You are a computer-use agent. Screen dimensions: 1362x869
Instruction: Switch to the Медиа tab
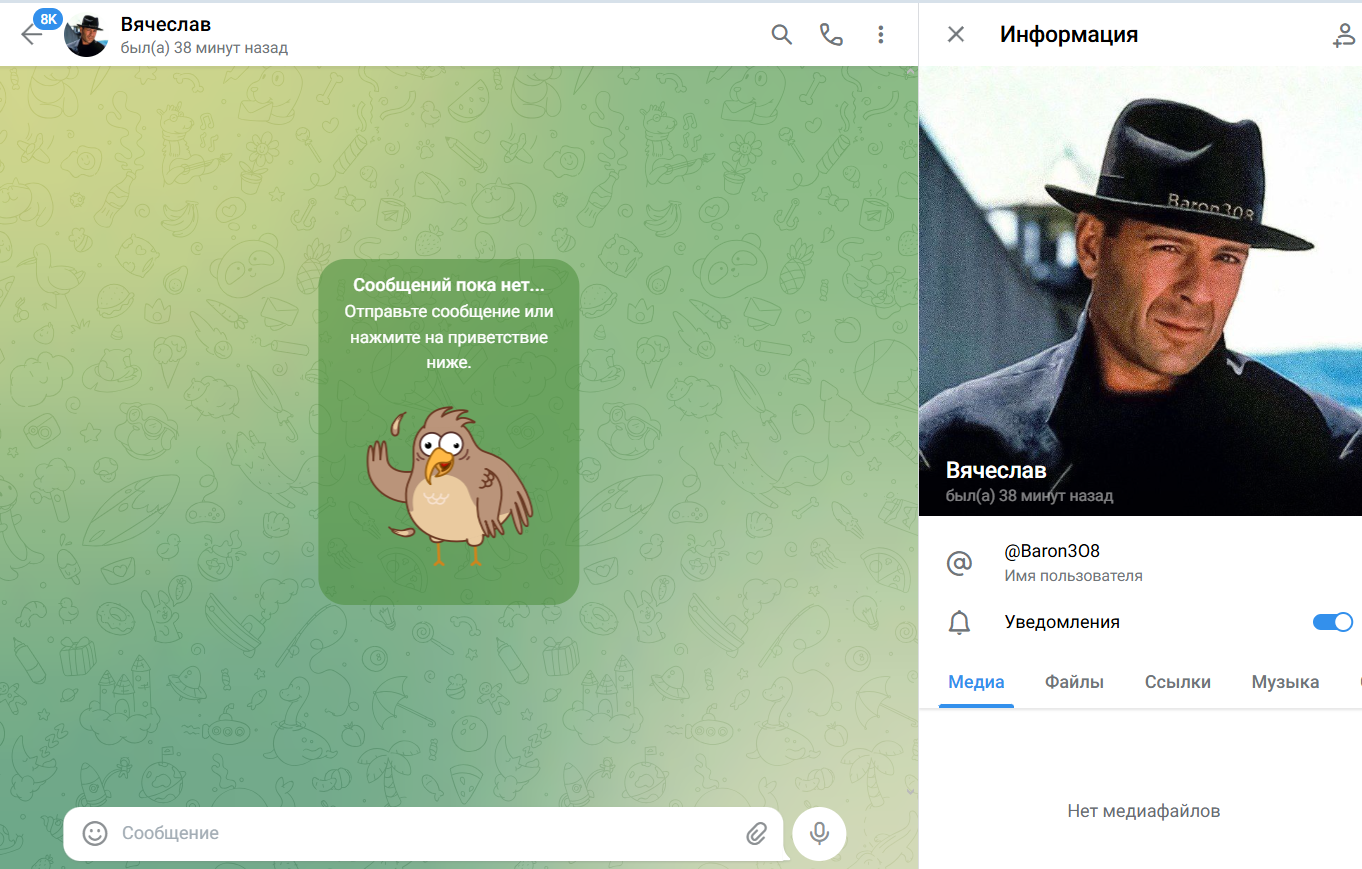tap(976, 682)
